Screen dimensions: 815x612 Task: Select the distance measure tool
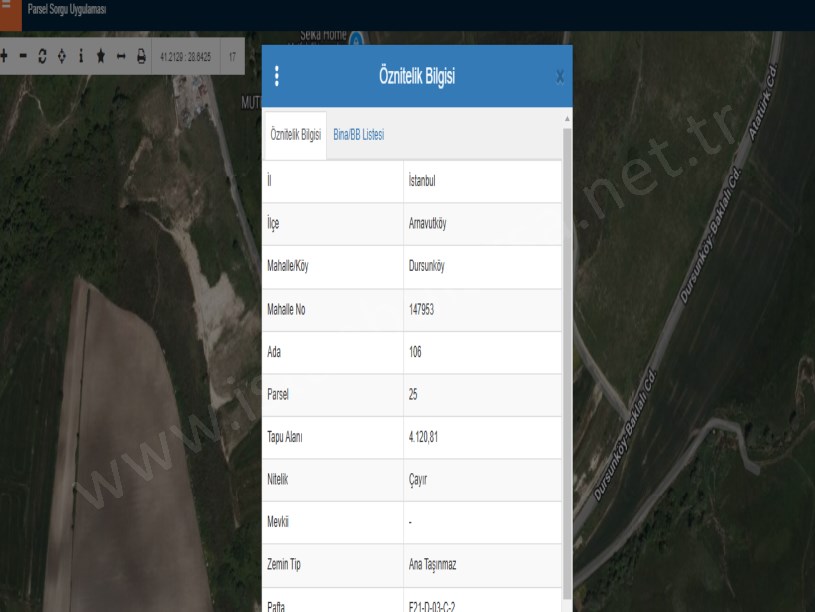click(x=121, y=57)
